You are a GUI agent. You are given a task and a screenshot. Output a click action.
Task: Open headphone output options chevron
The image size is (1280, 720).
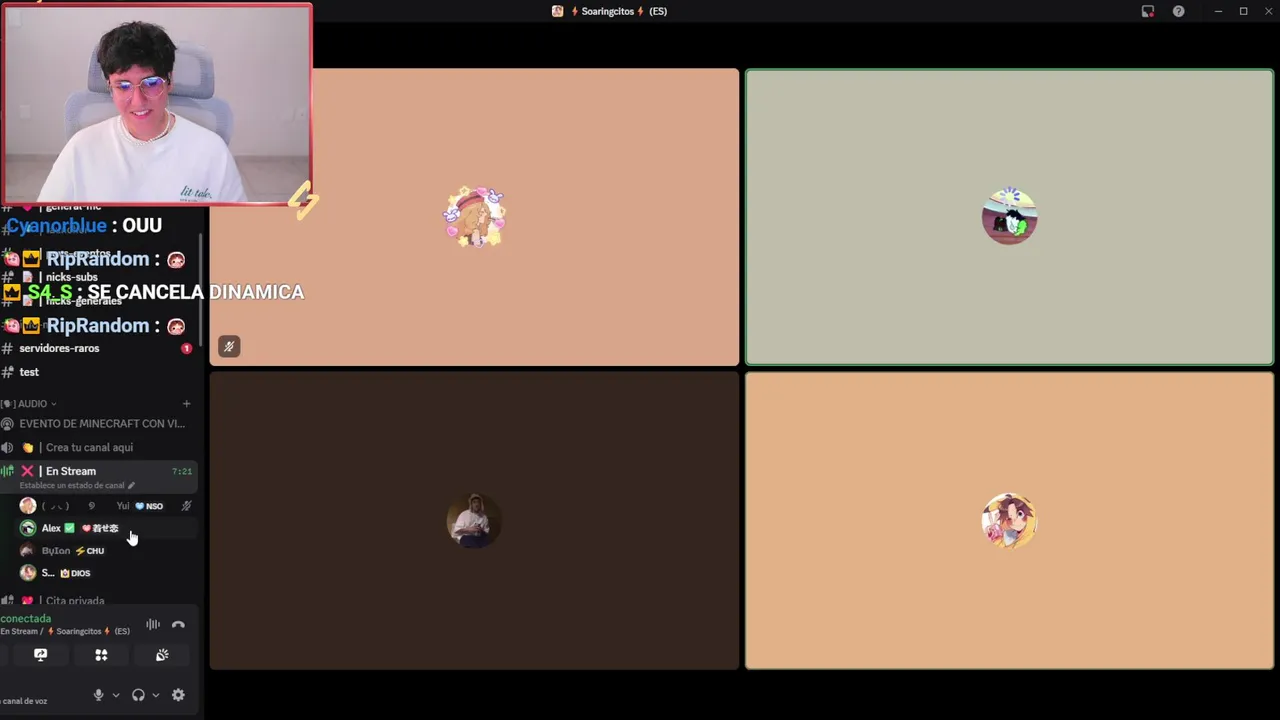point(155,695)
